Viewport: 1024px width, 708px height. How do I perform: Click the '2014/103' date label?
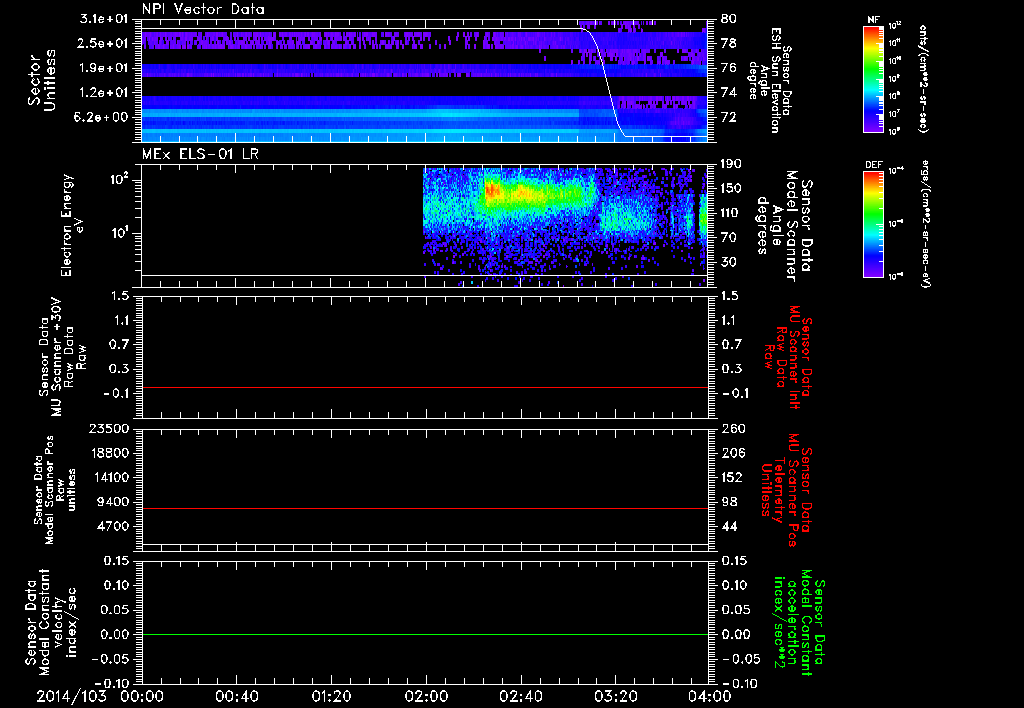71,696
